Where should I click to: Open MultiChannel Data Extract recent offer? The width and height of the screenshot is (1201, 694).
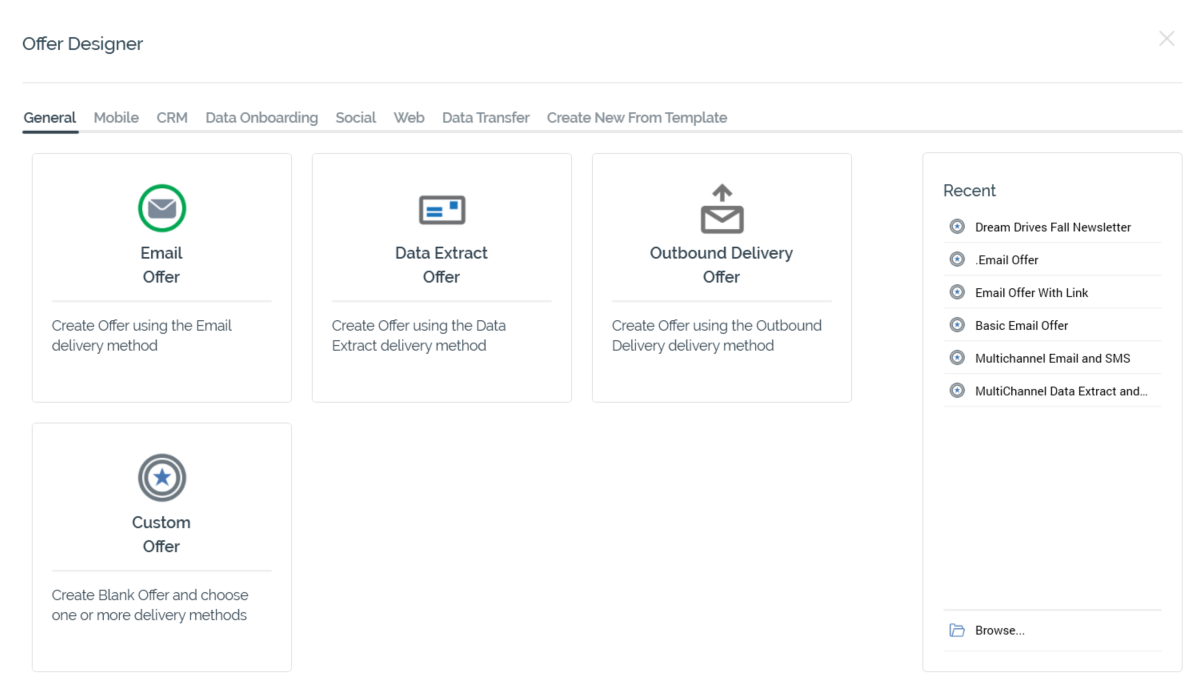pyautogui.click(x=1060, y=391)
